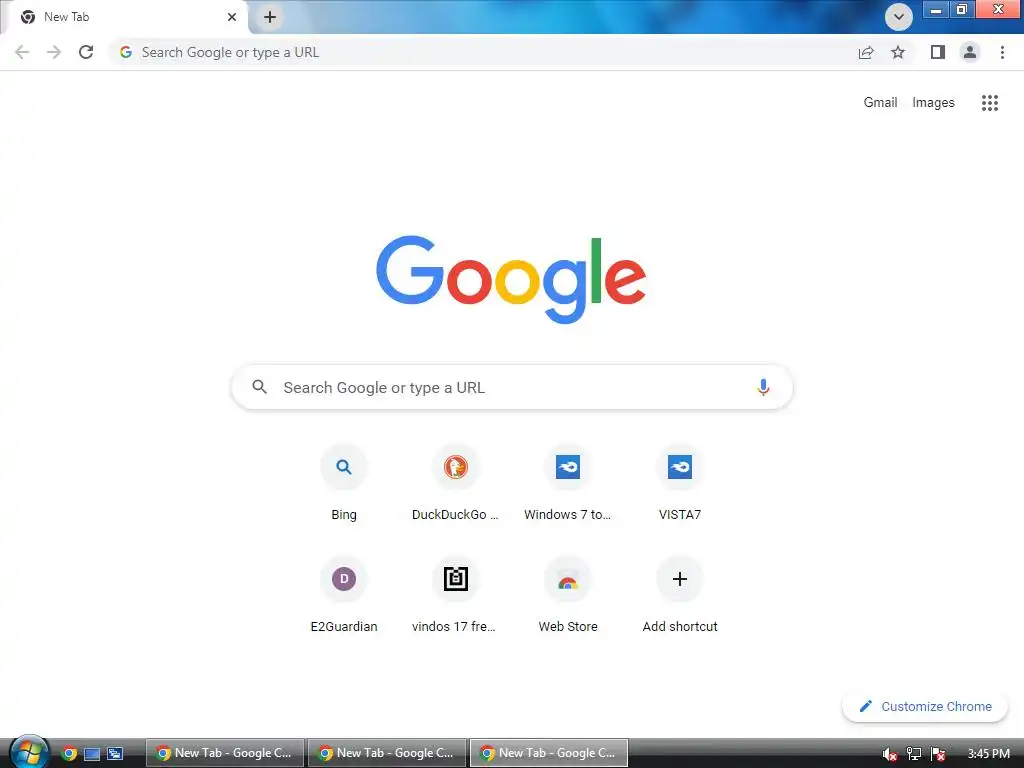Open the E2Guardian shortcut

point(344,595)
